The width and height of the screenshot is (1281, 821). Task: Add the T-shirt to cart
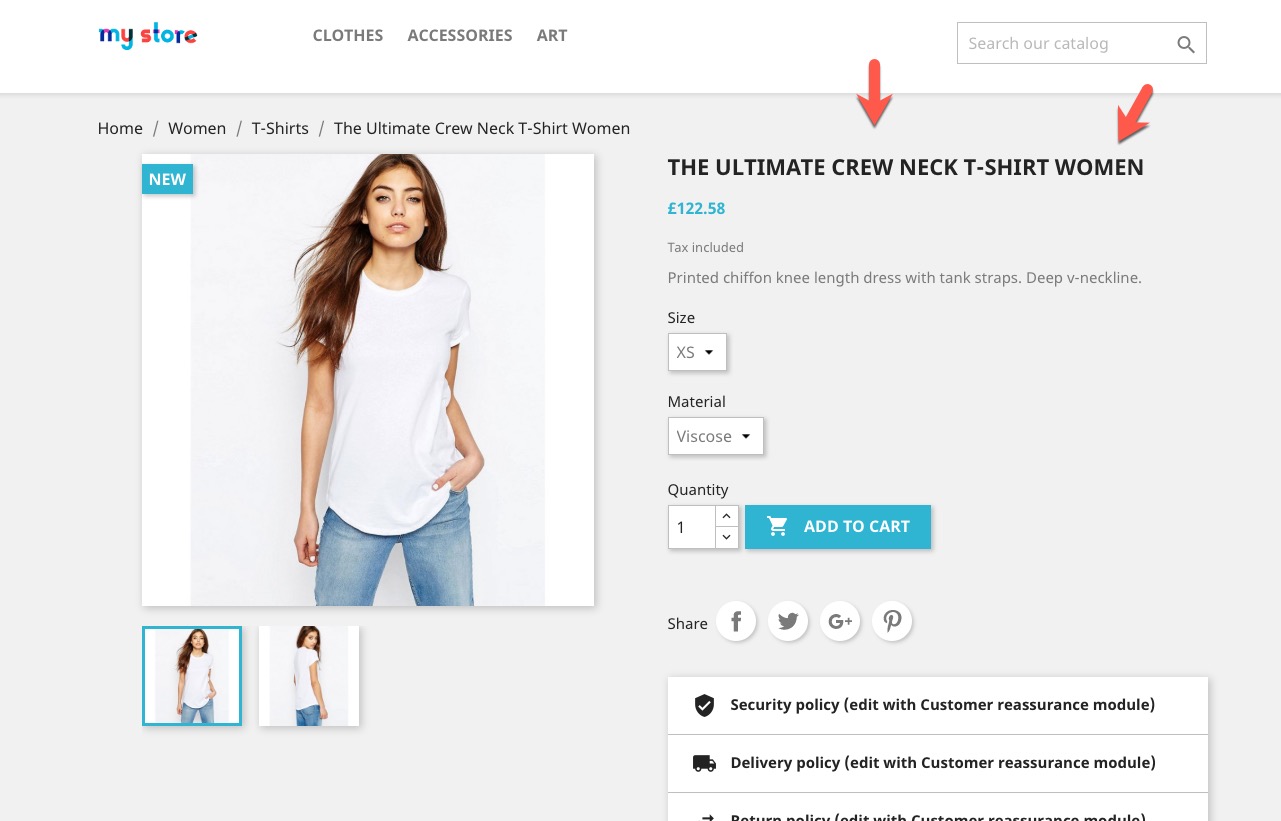coord(838,527)
